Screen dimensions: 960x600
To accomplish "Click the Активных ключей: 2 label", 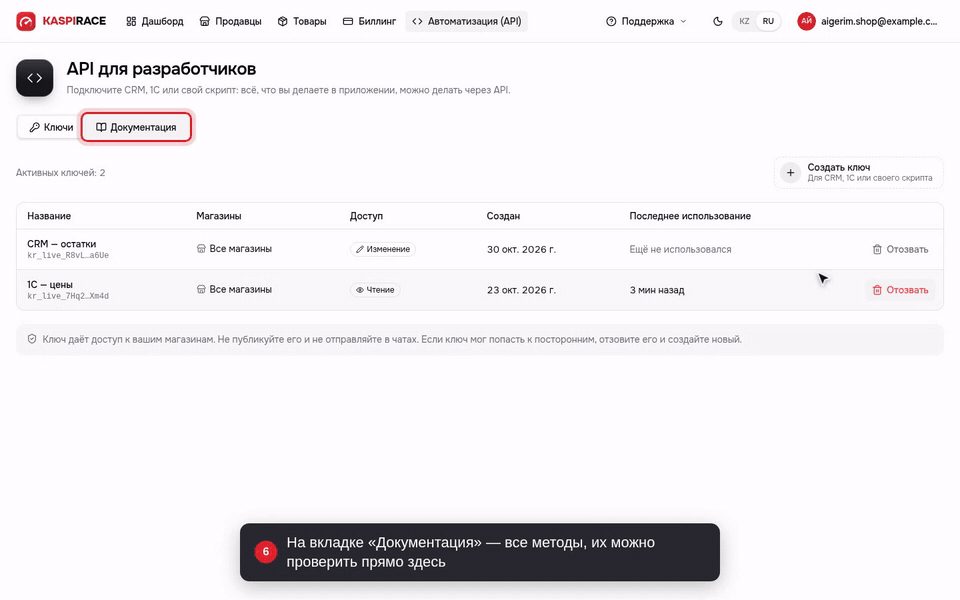I will pos(61,173).
